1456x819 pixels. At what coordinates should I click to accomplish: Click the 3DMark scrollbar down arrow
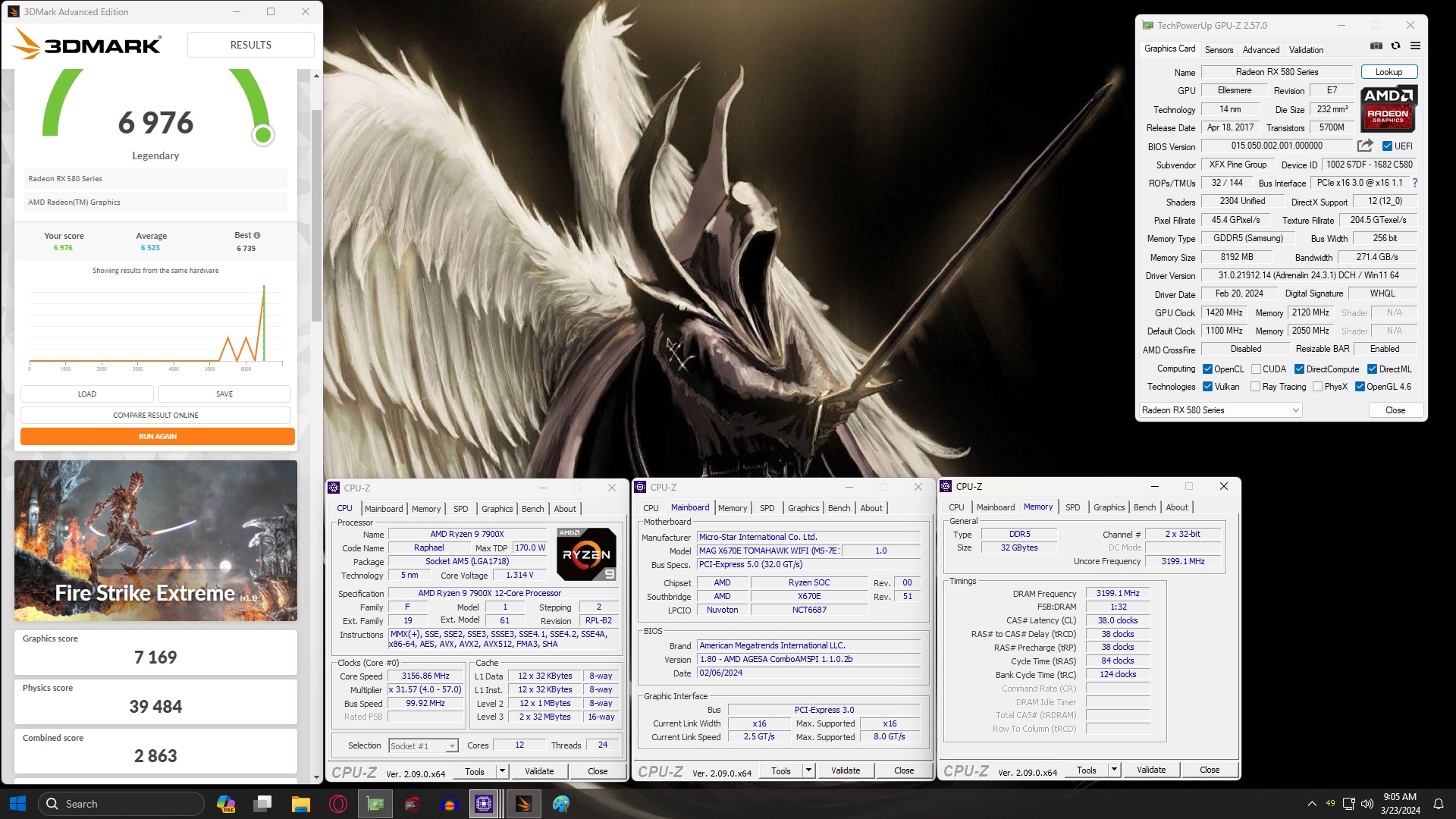click(316, 777)
